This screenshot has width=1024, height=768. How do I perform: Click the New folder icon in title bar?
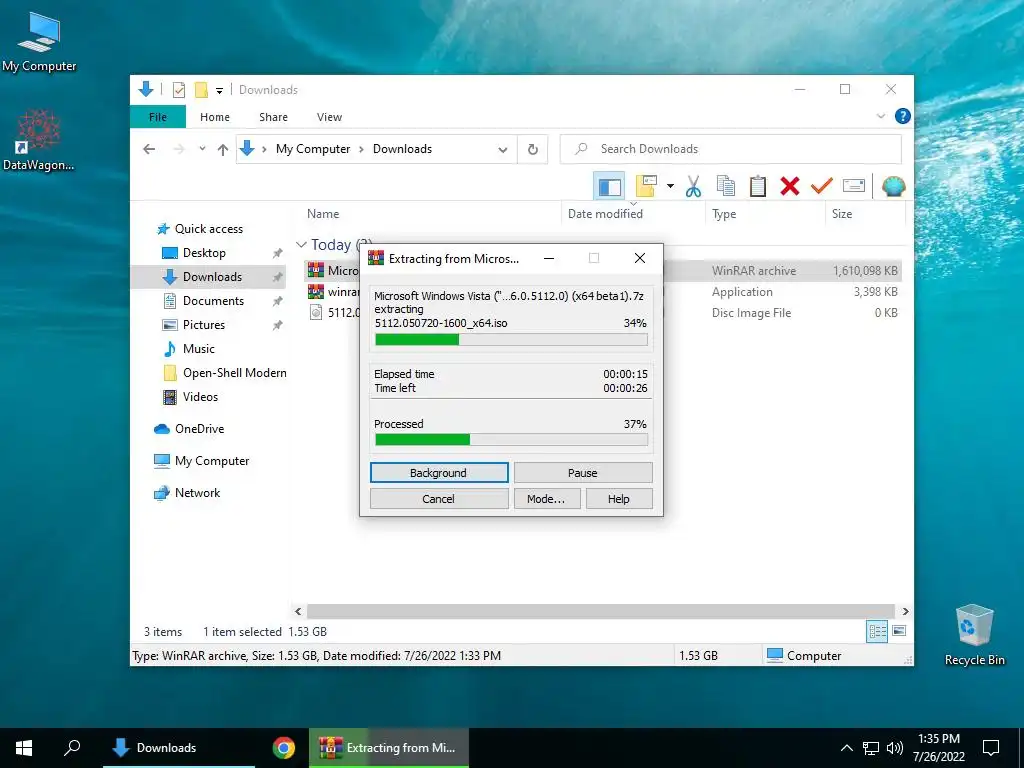tap(201, 90)
